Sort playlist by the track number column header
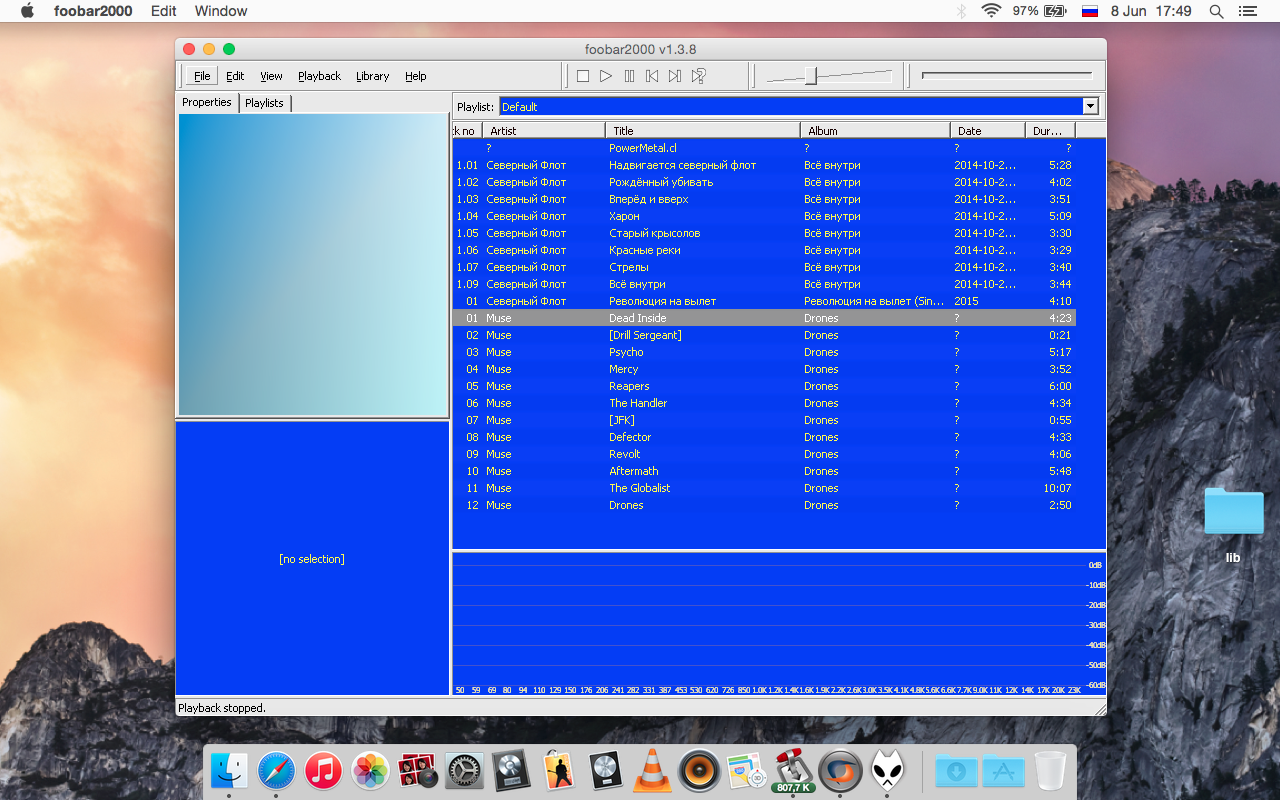This screenshot has width=1280, height=800. click(467, 130)
